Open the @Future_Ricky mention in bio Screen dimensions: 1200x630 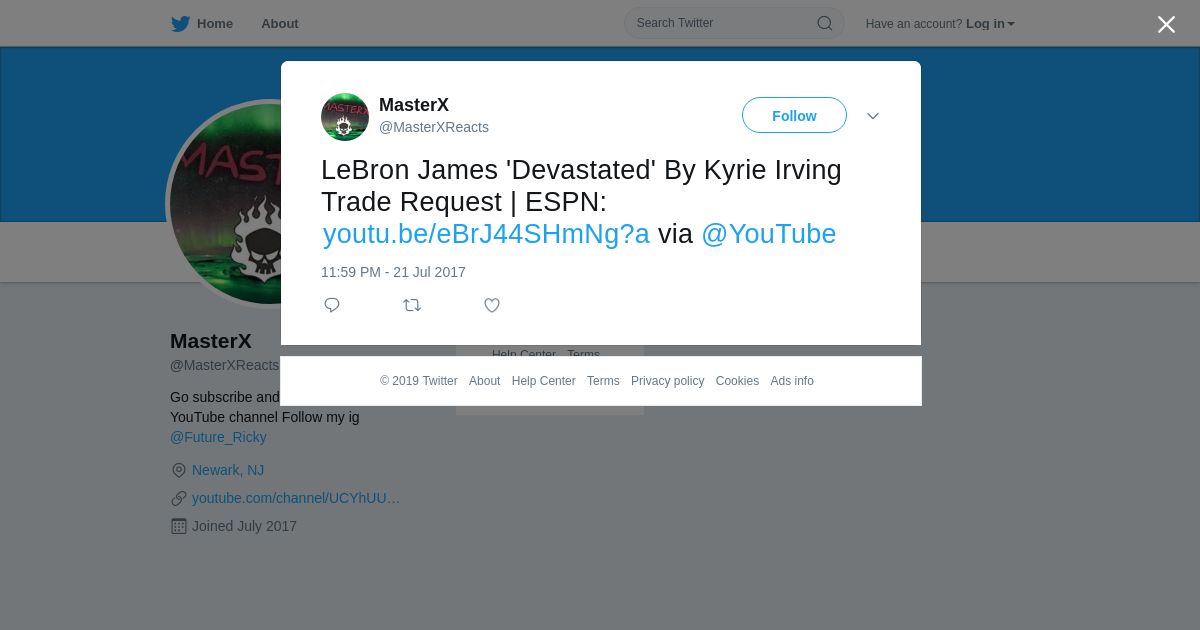click(x=218, y=437)
